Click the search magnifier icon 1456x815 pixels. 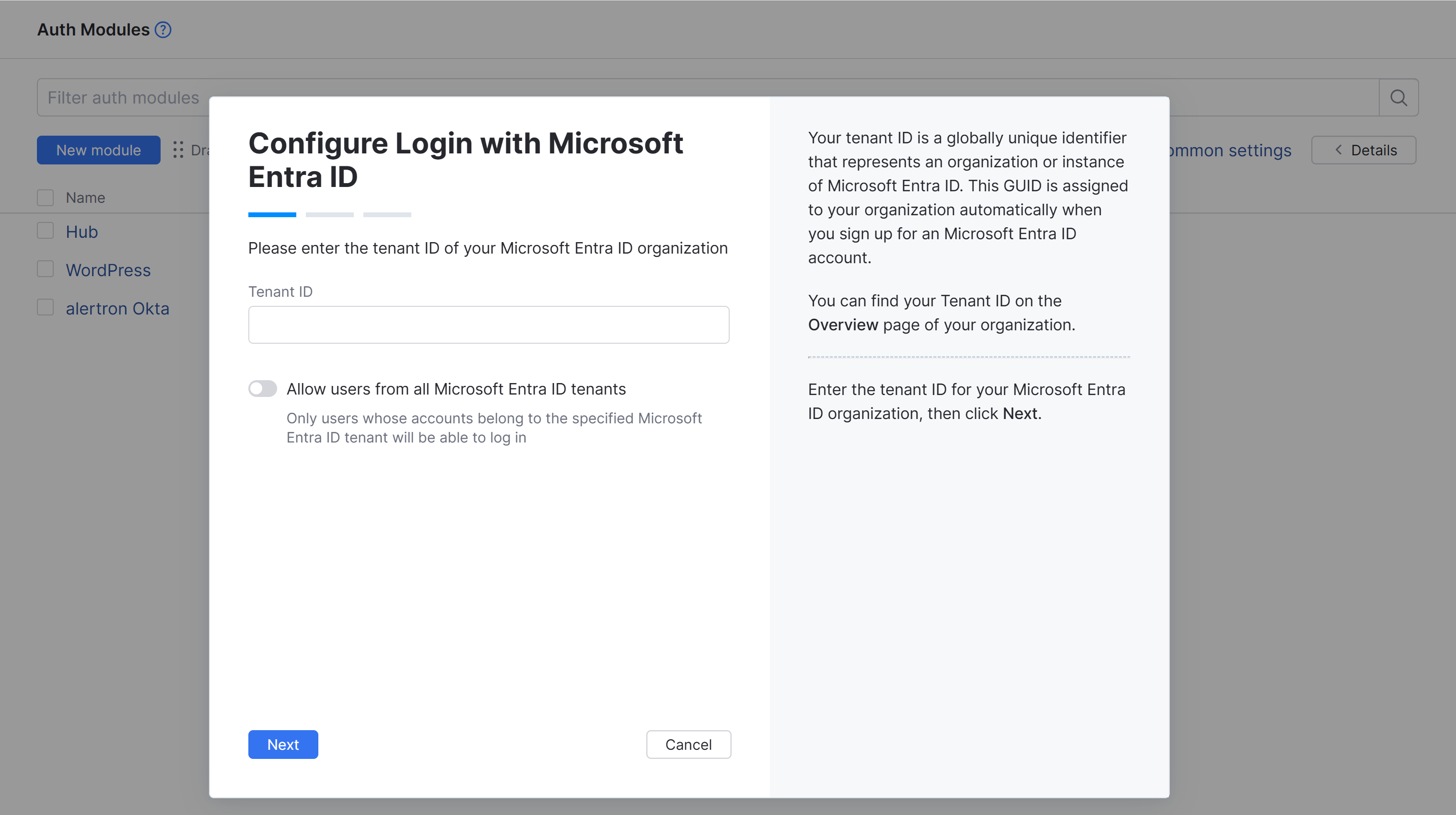pyautogui.click(x=1398, y=98)
